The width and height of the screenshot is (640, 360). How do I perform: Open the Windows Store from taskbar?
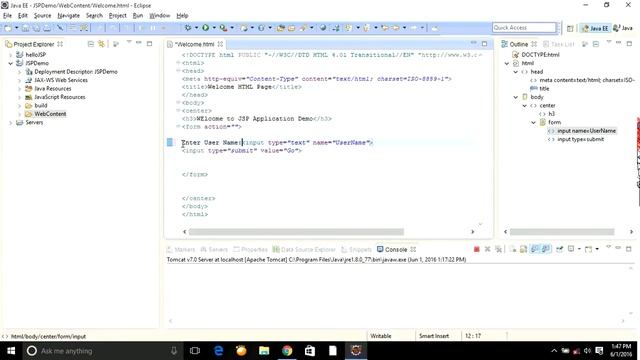pos(310,351)
